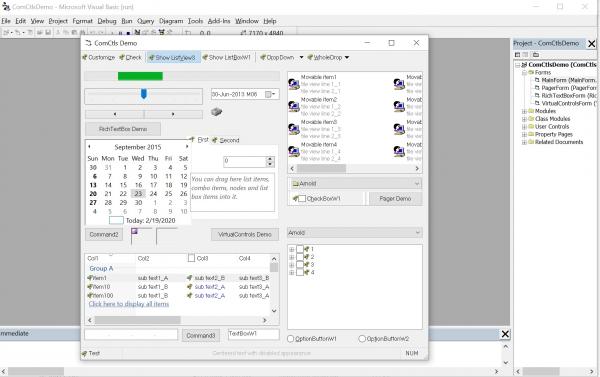
Task: Expand tree node 4
Action: (x=292, y=273)
